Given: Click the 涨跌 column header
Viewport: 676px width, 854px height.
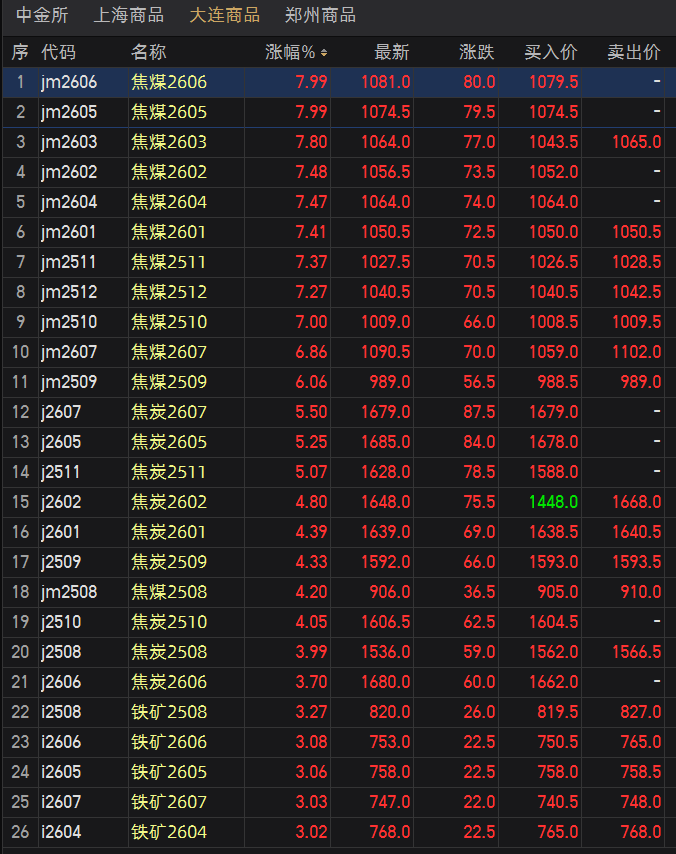Looking at the screenshot, I should pyautogui.click(x=476, y=52).
